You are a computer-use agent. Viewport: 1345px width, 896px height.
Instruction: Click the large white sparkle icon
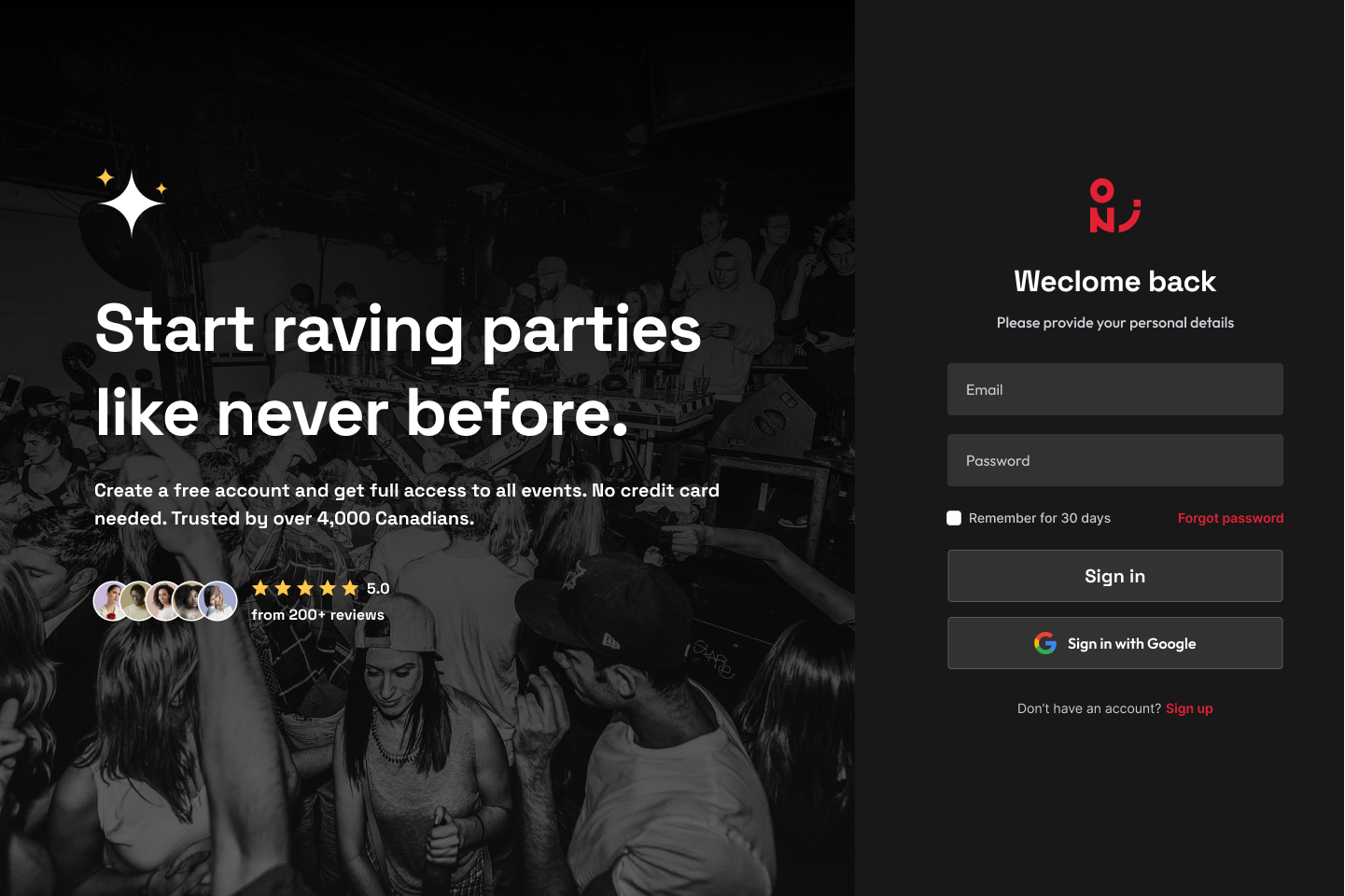tap(132, 203)
